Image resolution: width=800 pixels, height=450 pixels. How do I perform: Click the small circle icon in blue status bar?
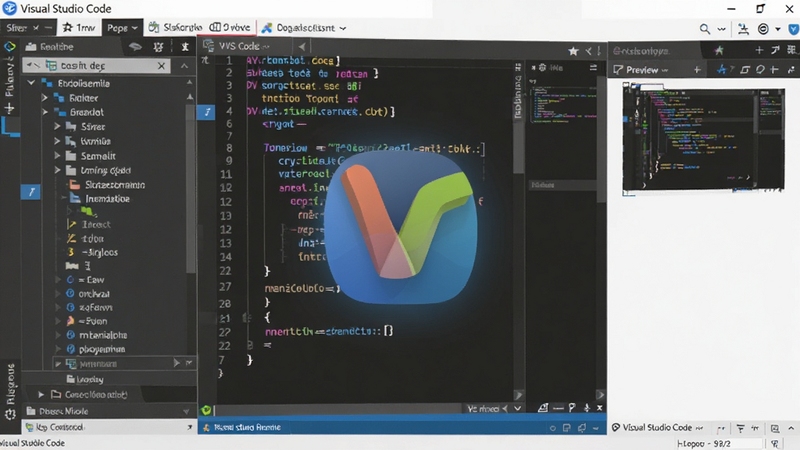[553, 428]
